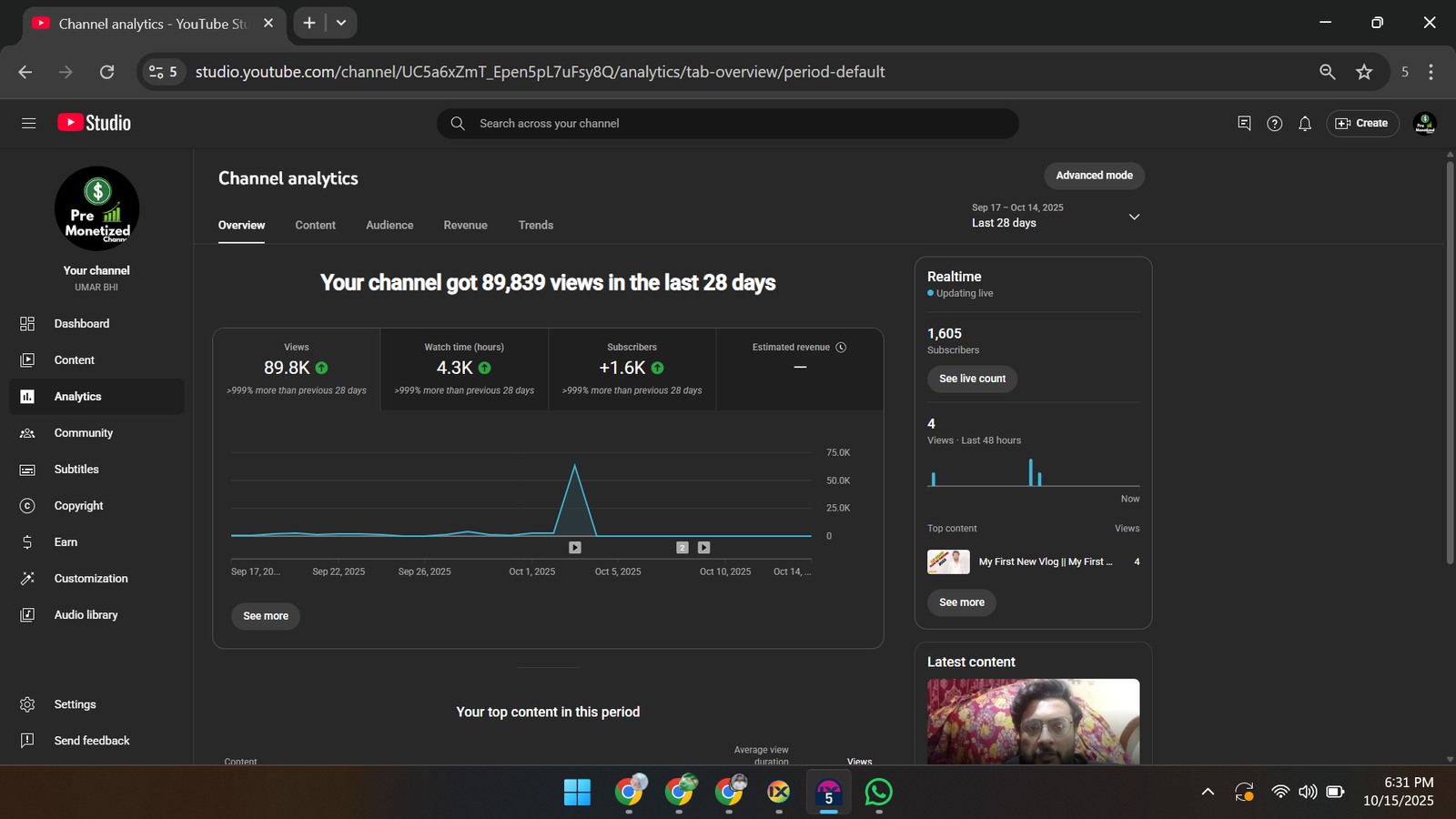Image resolution: width=1456 pixels, height=819 pixels.
Task: Open the Earn section in the sidebar
Action: 66,542
